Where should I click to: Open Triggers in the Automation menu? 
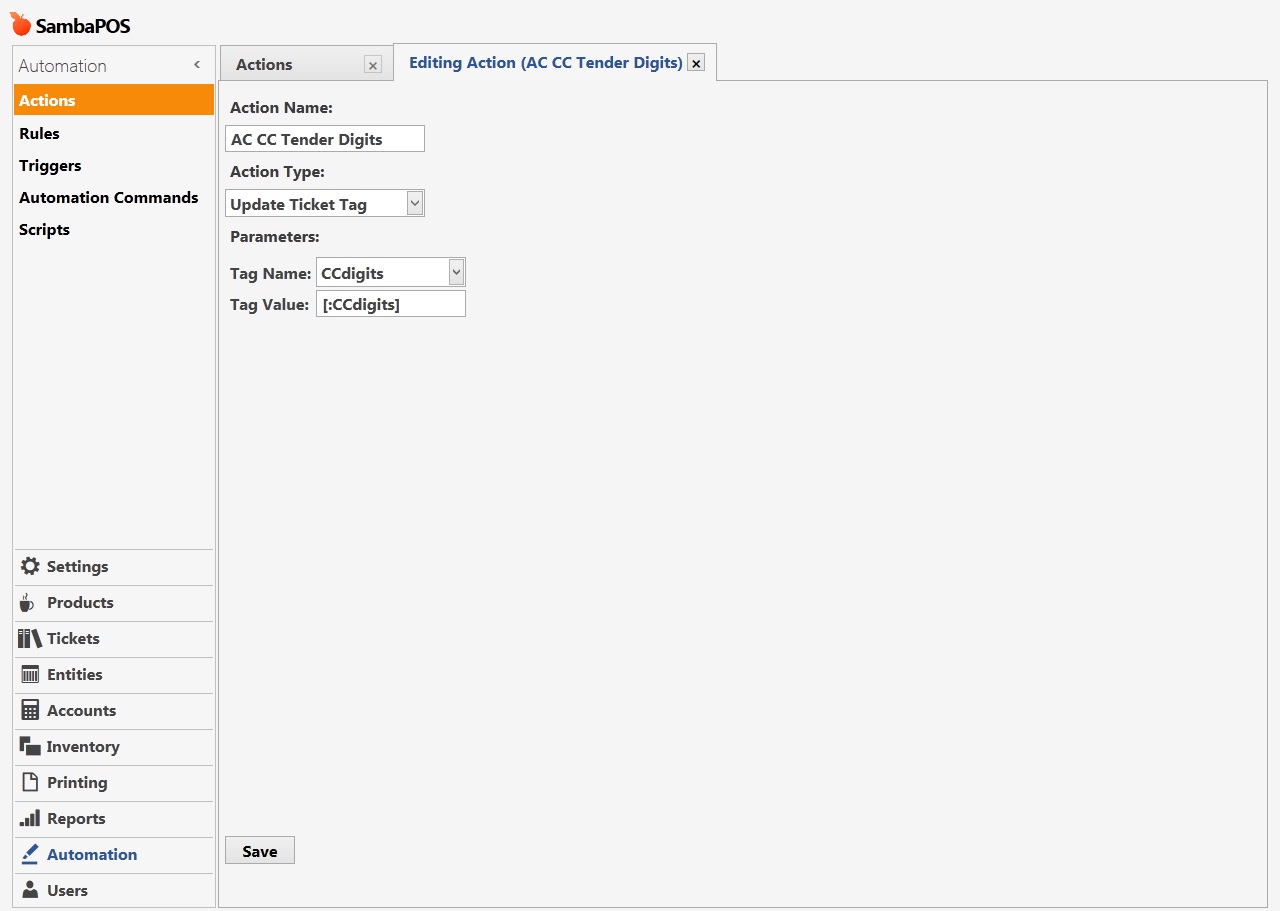coord(114,165)
